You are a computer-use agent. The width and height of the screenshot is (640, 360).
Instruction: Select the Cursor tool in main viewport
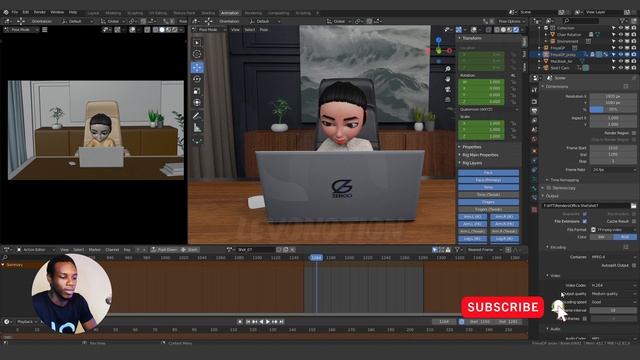197,54
